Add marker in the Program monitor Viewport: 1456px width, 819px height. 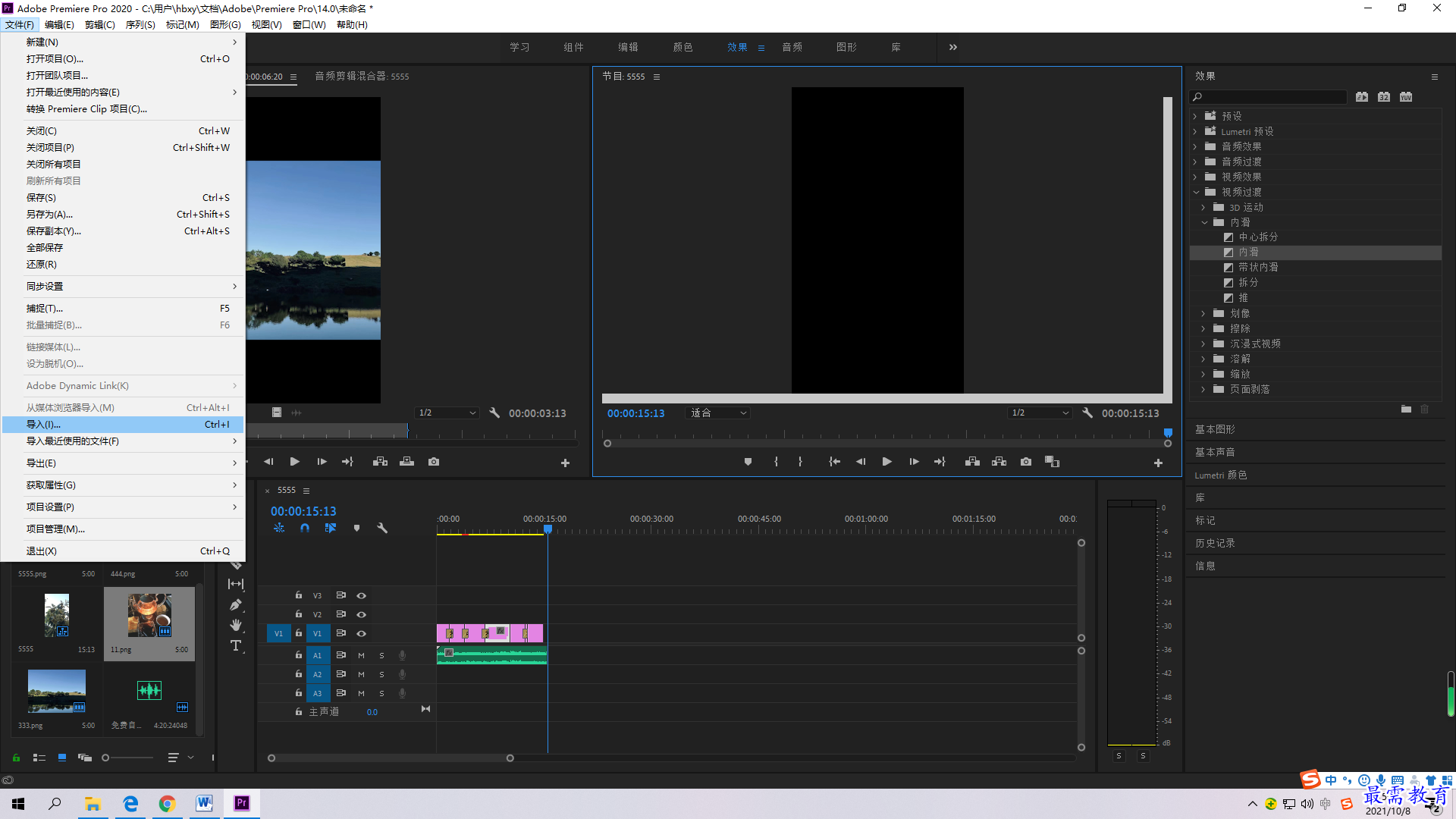(x=748, y=462)
